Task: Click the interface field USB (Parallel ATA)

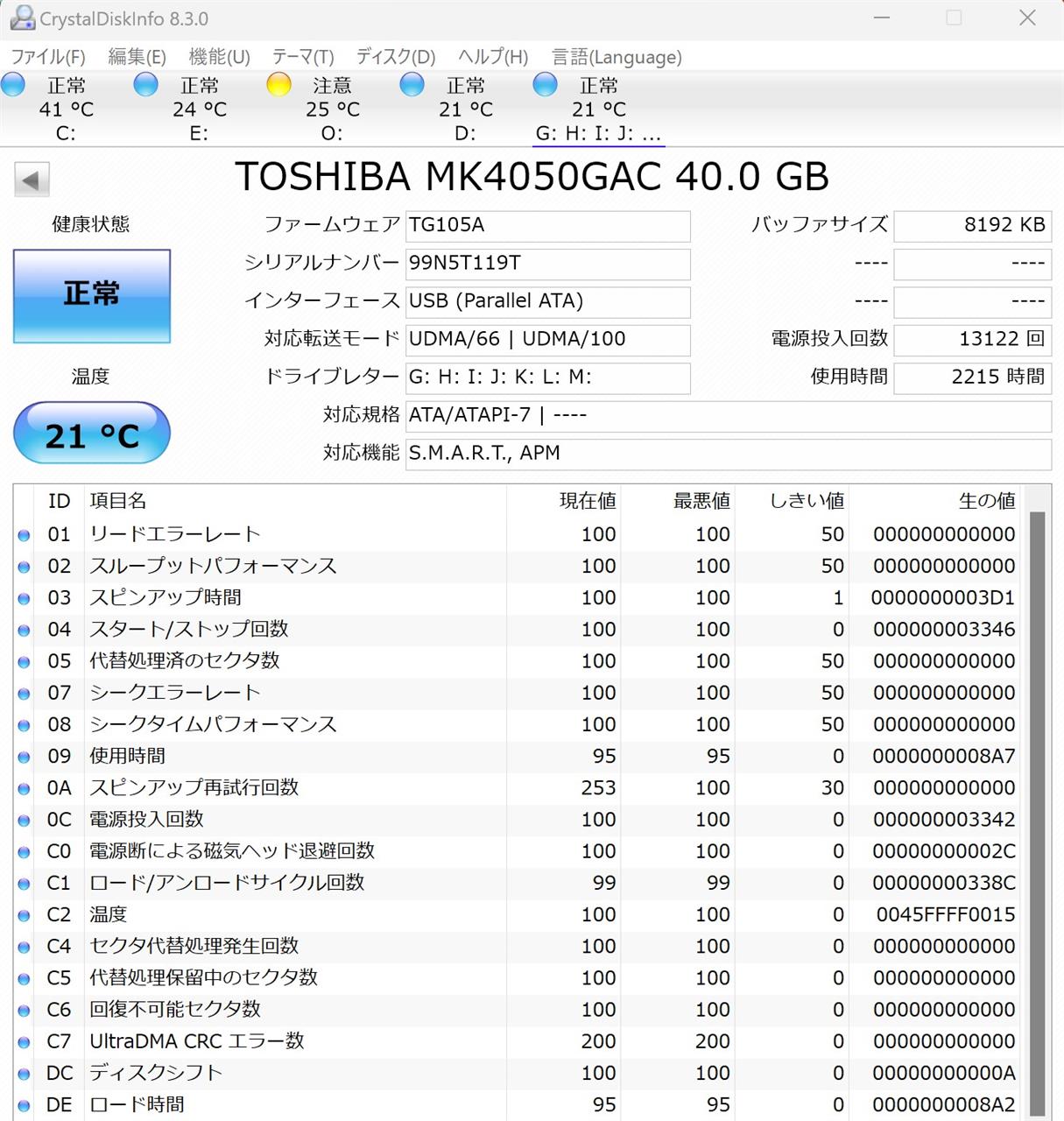Action: (x=548, y=302)
